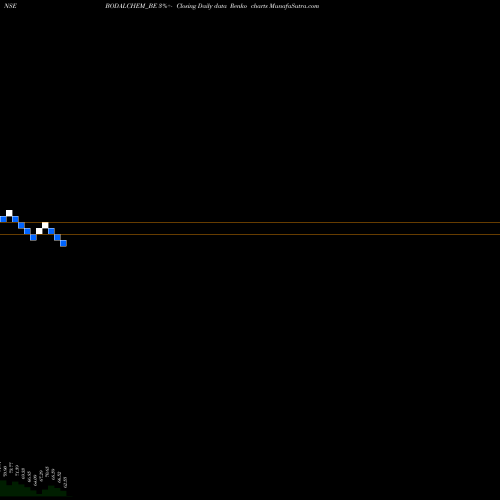This screenshot has width=500, height=500.
Task: Click the upper orange horizontal price line
Action: [x=250, y=222]
